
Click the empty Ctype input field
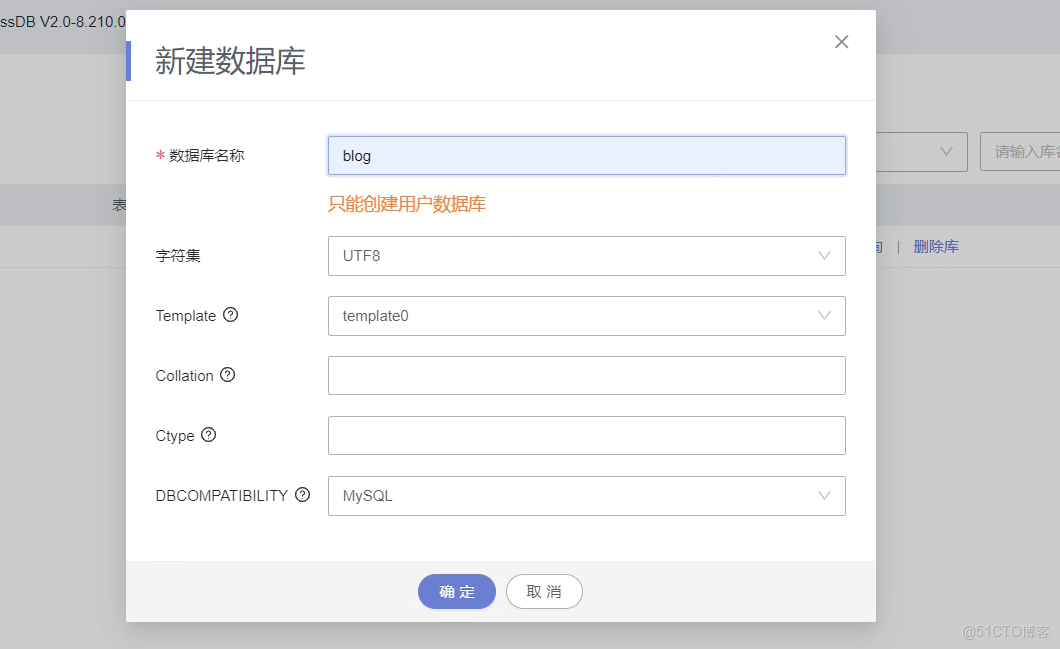tap(586, 436)
